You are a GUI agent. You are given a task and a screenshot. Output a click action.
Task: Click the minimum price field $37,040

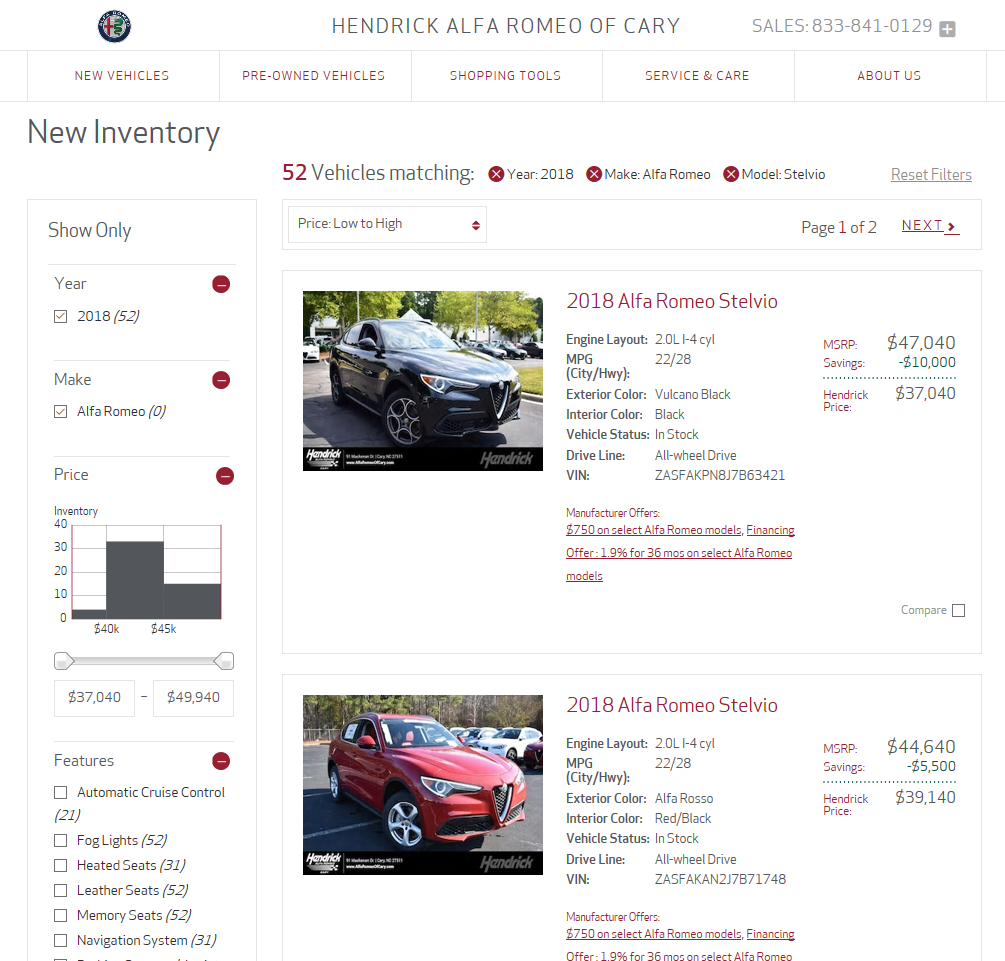pyautogui.click(x=94, y=698)
